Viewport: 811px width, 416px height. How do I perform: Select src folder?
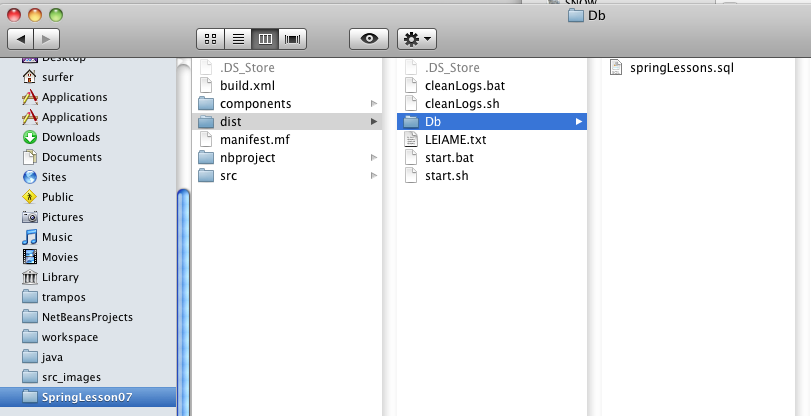click(287, 175)
